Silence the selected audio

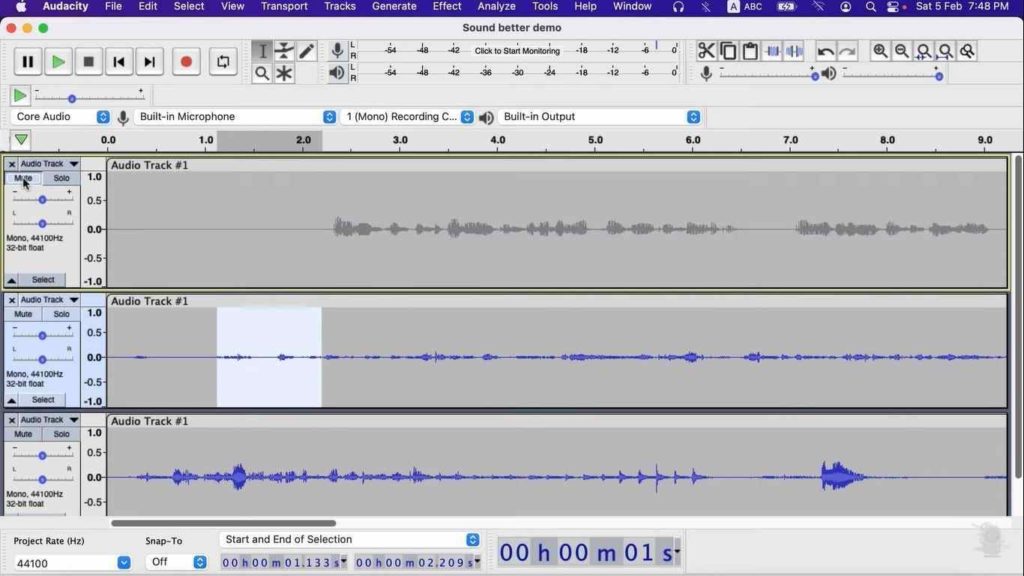[x=795, y=51]
